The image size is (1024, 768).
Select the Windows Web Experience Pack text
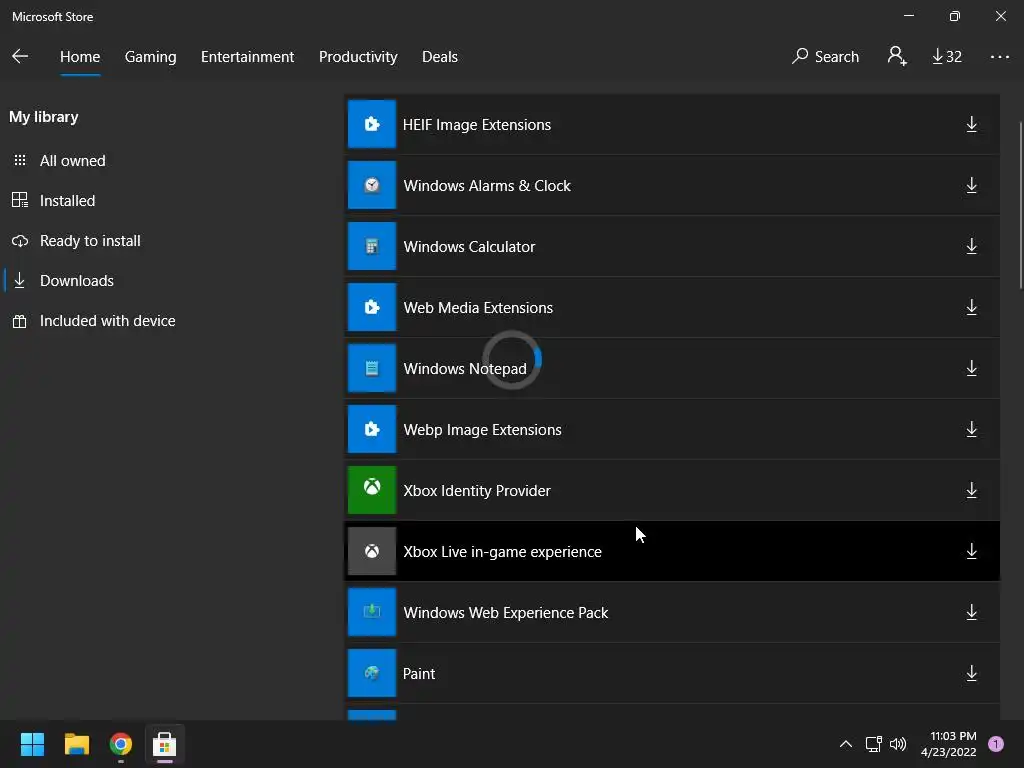tap(505, 613)
